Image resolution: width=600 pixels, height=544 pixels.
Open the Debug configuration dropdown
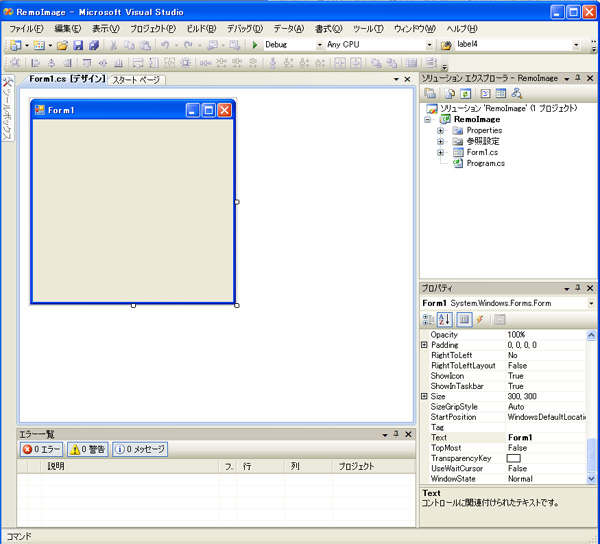tap(320, 45)
